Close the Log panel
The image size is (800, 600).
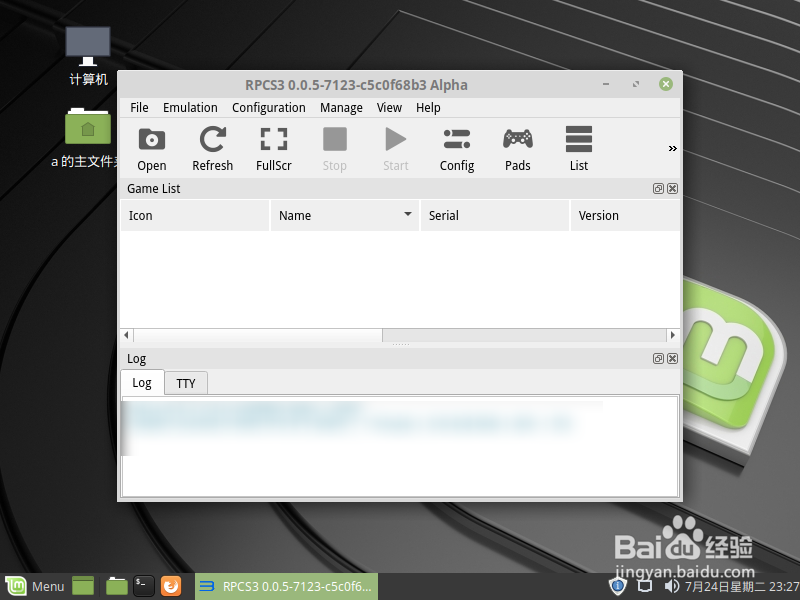click(x=672, y=359)
